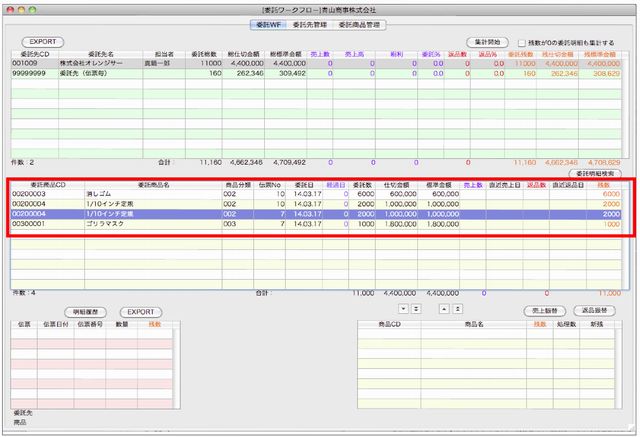The width and height of the screenshot is (640, 437).
Task: Click the 売上振替 button
Action: (x=544, y=311)
